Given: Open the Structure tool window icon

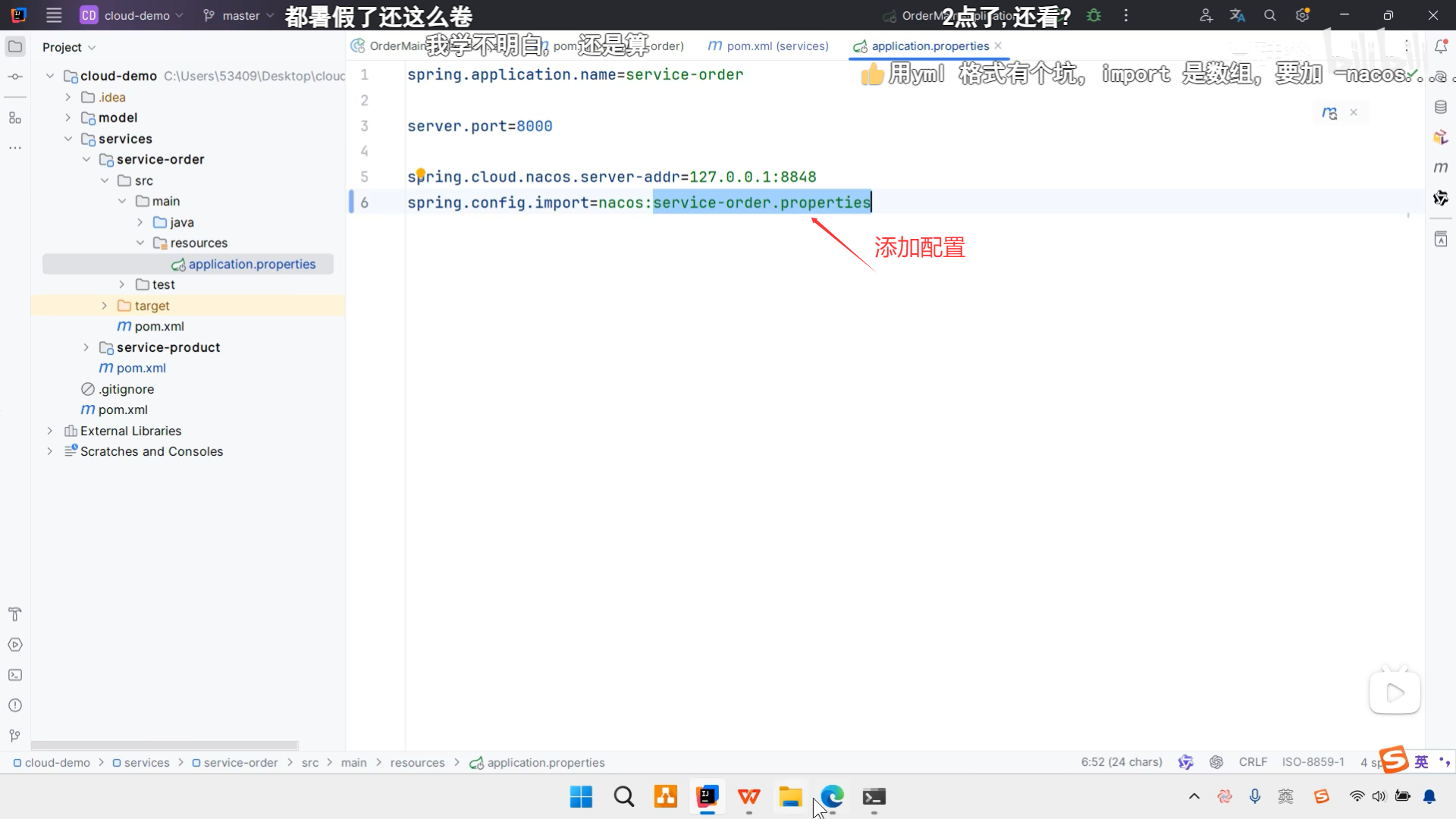Looking at the screenshot, I should coord(15,118).
